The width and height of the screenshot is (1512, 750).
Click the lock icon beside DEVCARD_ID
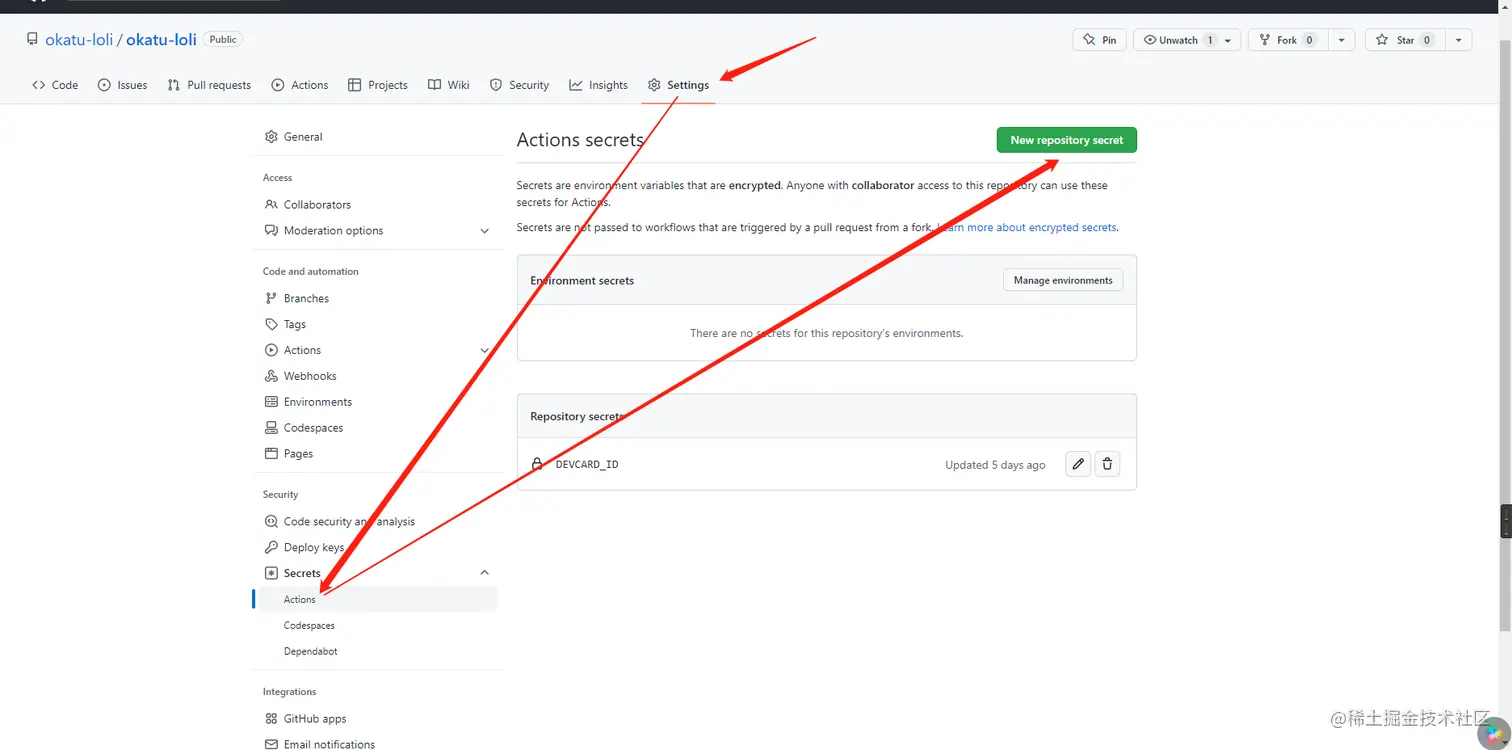(537, 464)
